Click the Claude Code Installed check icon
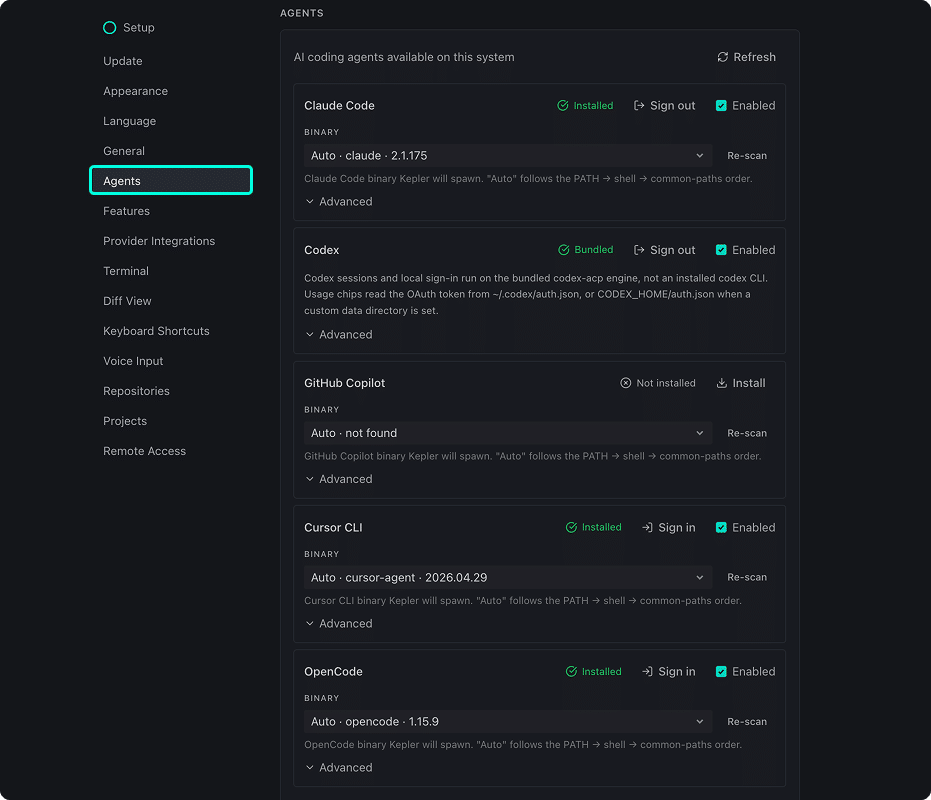931x800 pixels. [x=563, y=106]
